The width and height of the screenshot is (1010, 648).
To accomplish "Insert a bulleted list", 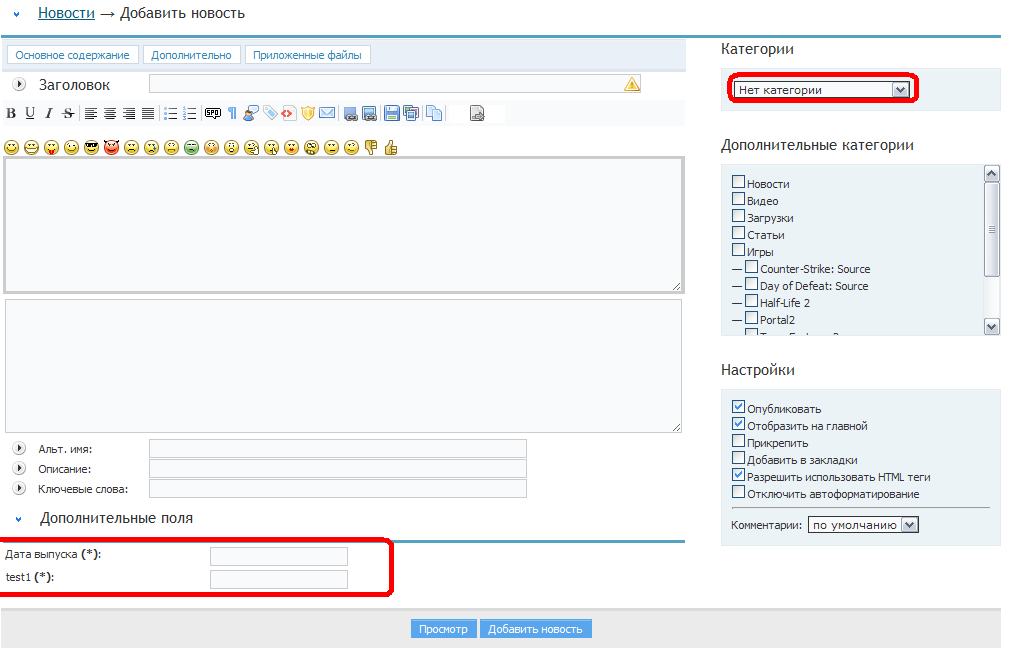I will click(171, 113).
